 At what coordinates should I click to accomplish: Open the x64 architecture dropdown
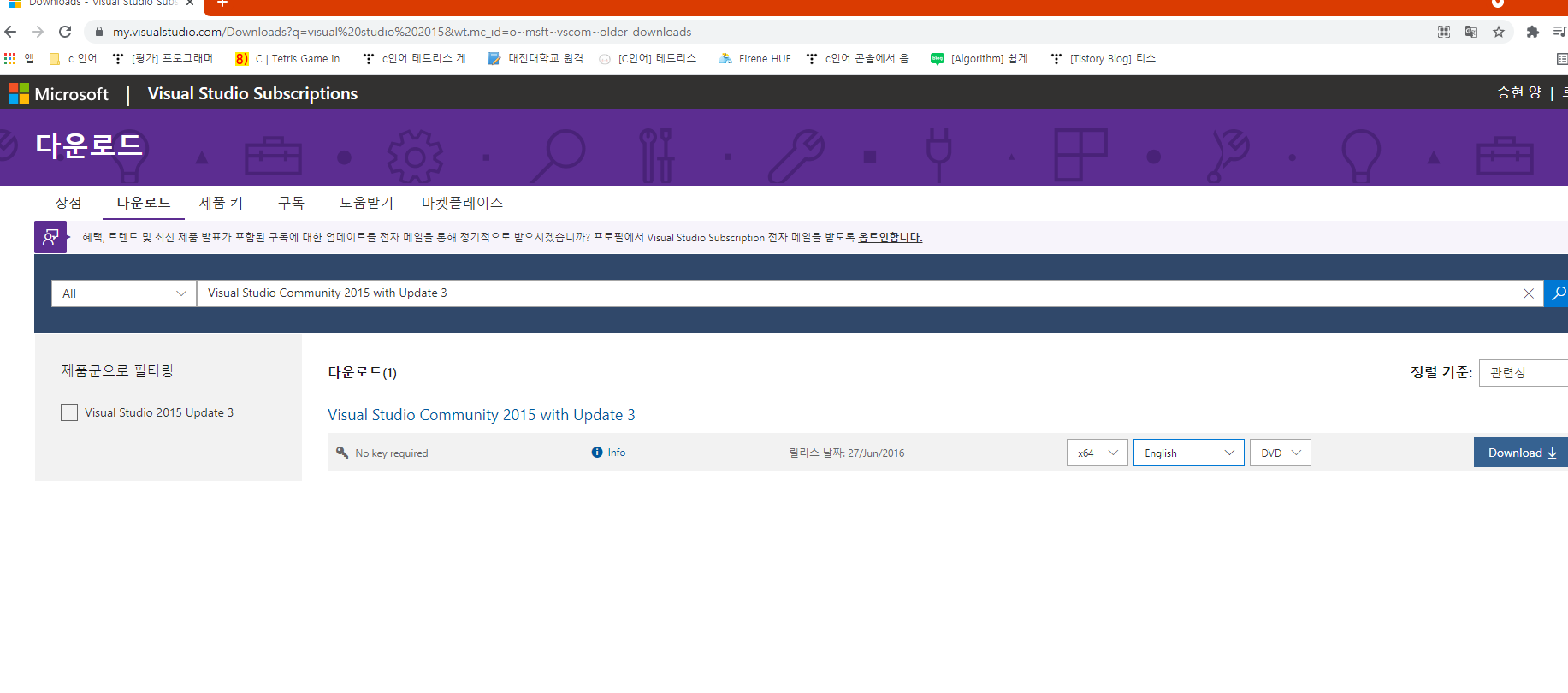[1098, 453]
